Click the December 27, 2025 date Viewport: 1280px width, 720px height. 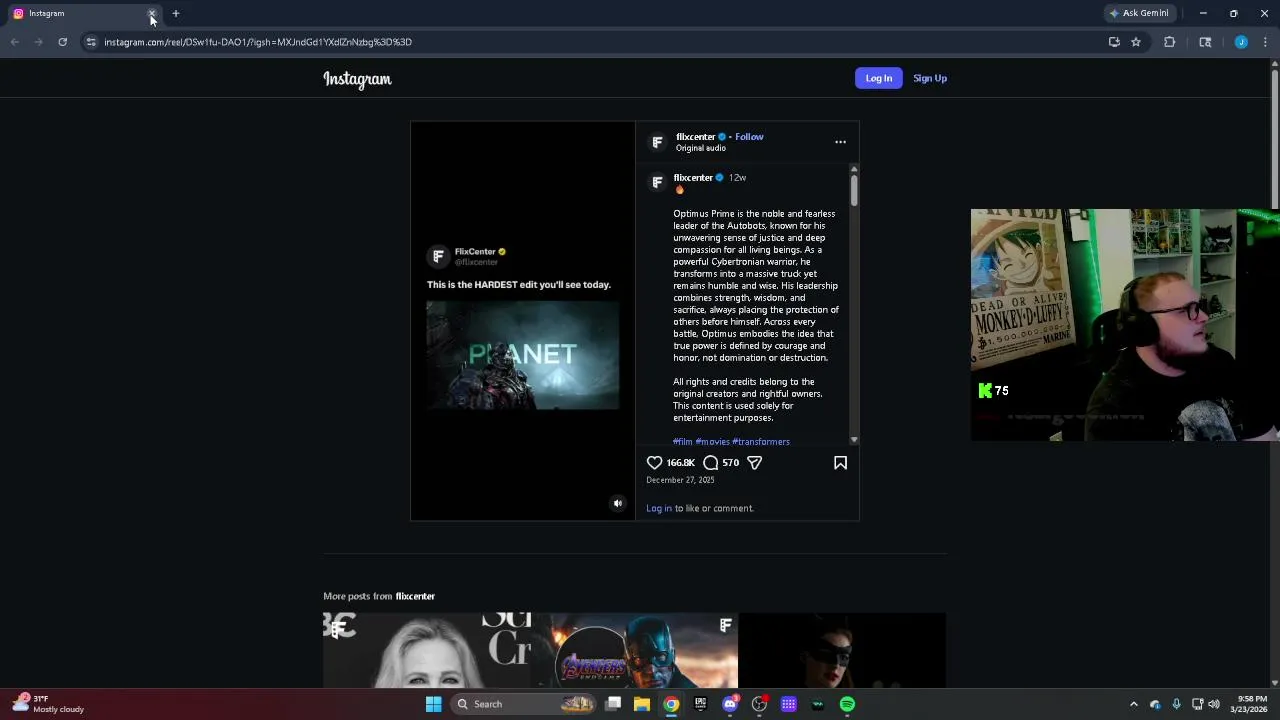point(680,480)
